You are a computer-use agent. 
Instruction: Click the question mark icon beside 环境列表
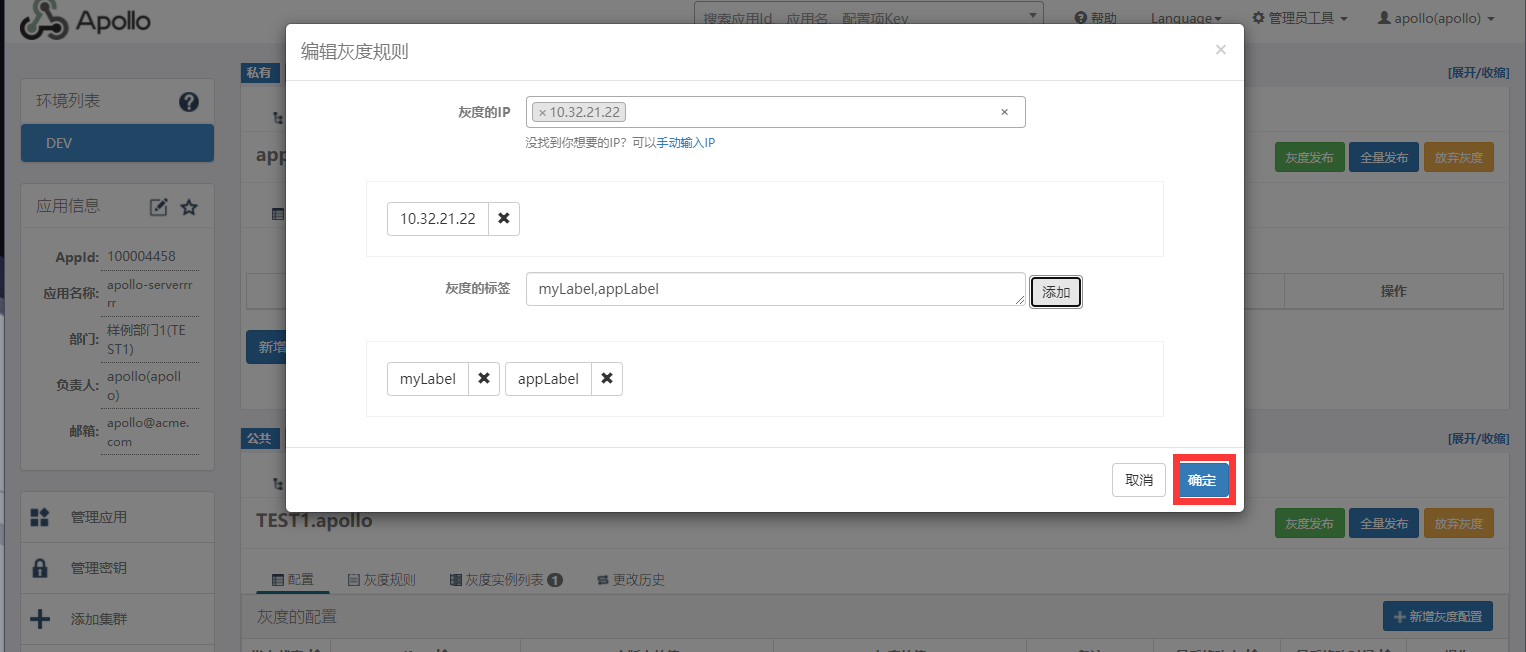pyautogui.click(x=188, y=100)
